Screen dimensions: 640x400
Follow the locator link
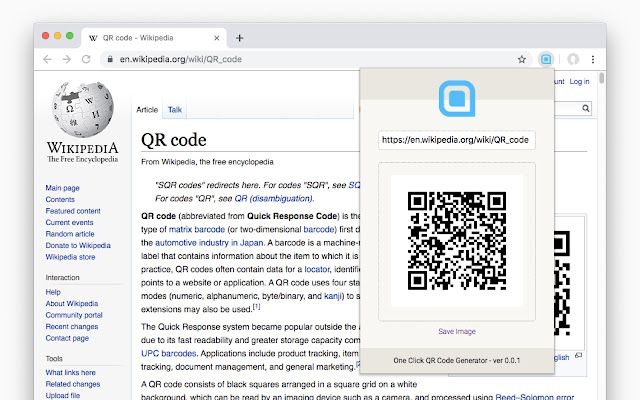point(317,269)
